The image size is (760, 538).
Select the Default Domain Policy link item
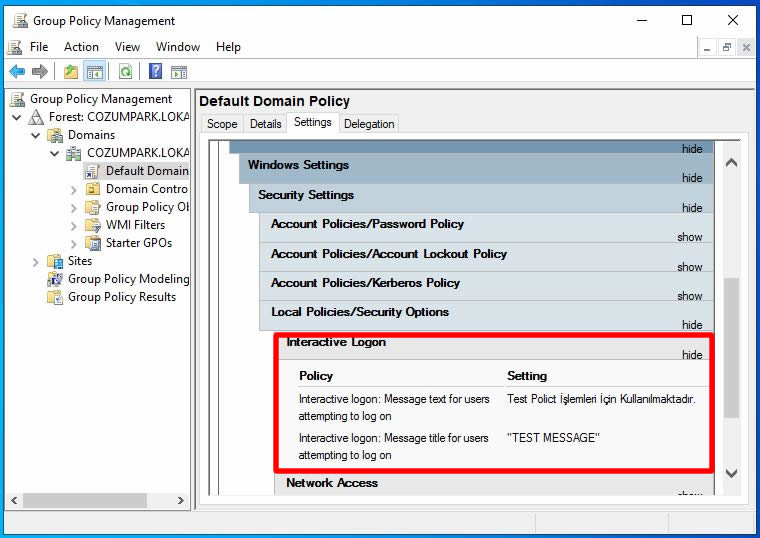pos(146,171)
